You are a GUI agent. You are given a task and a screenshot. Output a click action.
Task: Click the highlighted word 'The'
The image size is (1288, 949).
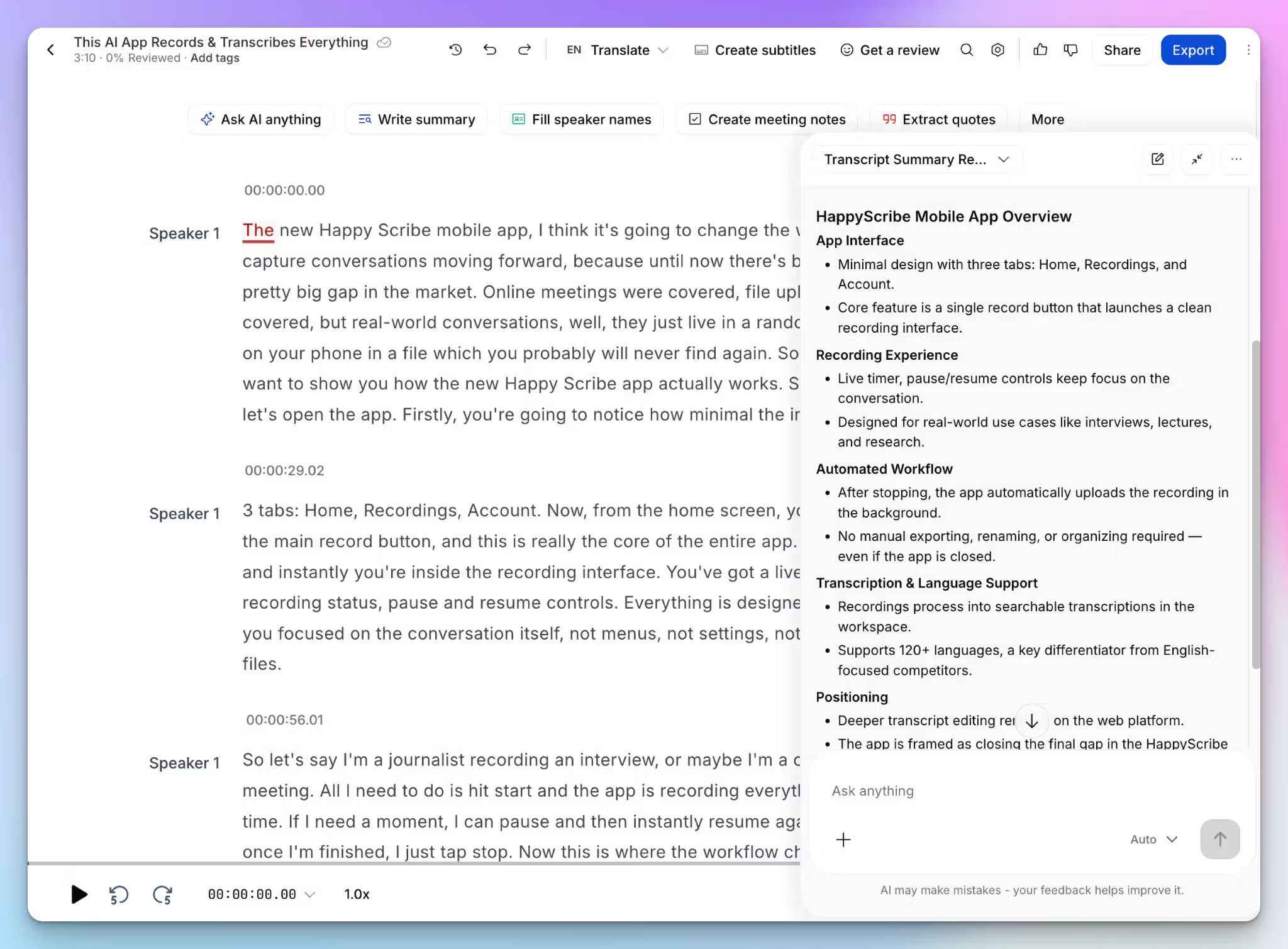pos(258,230)
